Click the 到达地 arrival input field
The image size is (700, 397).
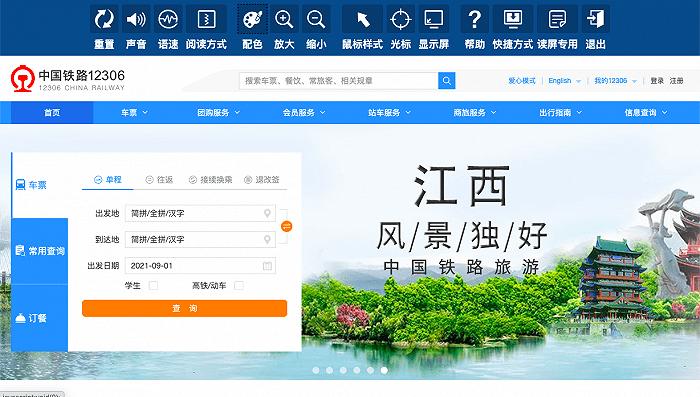pos(200,239)
